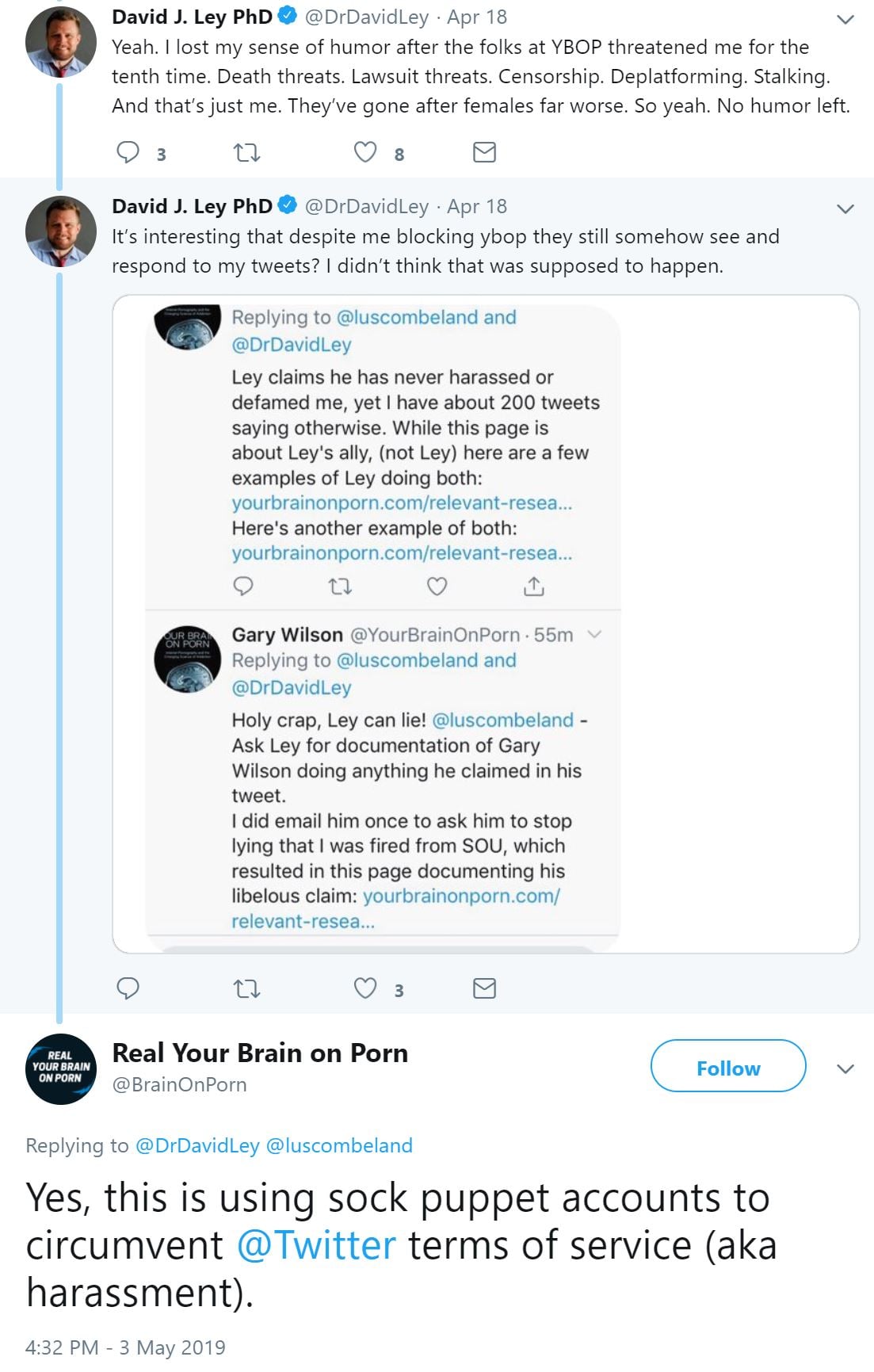
Task: Like the tweet about losing sense of humor
Action: pos(365,152)
